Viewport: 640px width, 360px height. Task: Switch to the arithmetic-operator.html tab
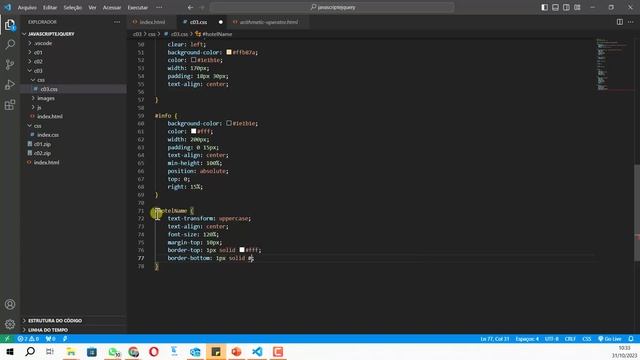268,22
